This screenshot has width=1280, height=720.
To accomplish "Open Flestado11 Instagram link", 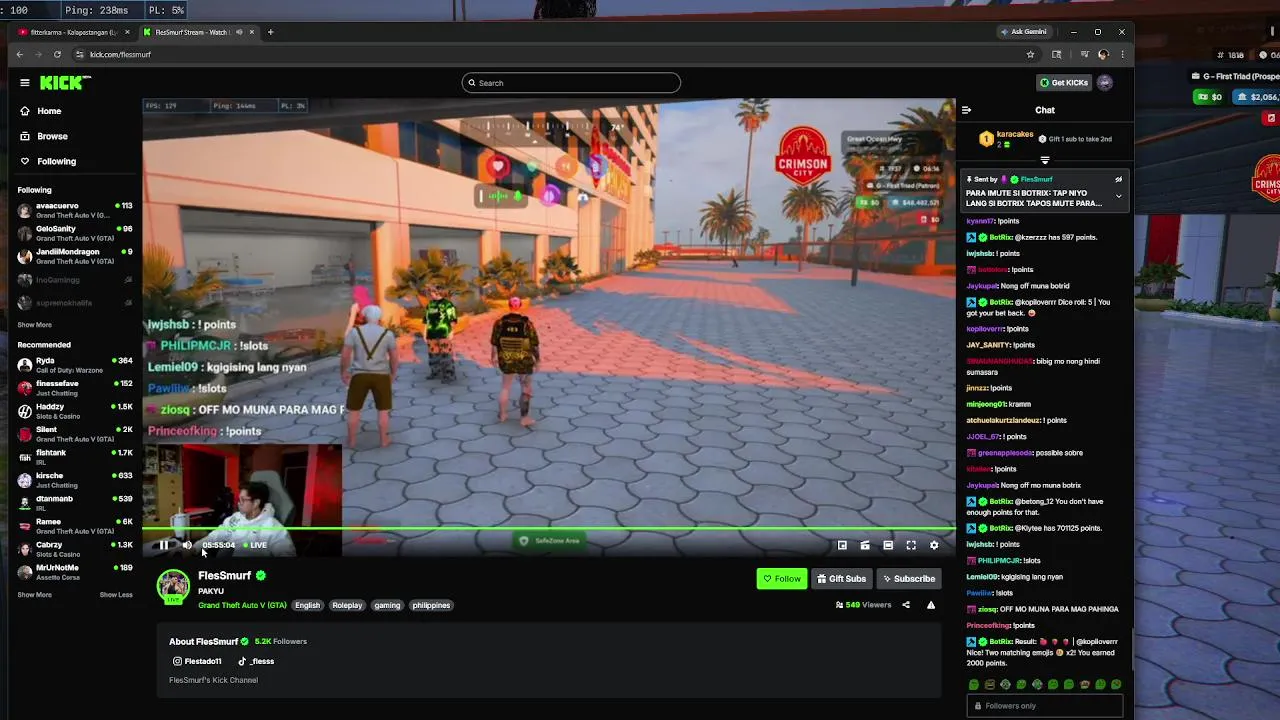I will [x=196, y=661].
